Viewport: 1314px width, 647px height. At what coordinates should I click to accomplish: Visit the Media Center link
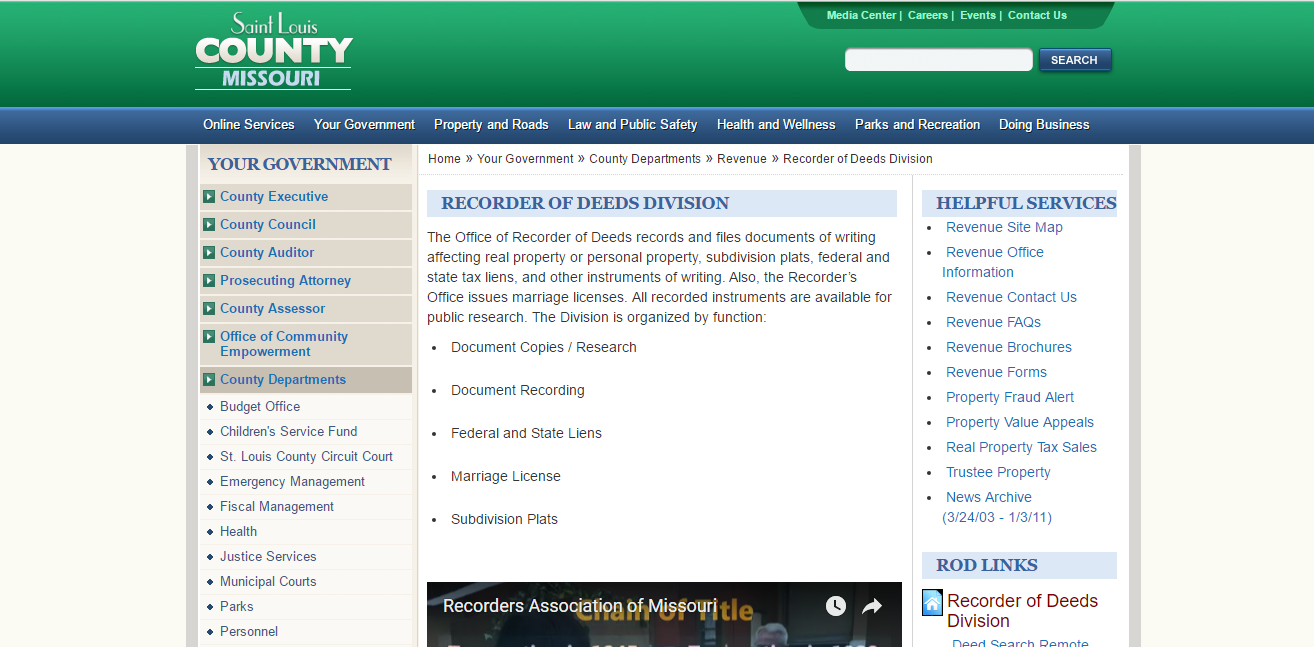(x=861, y=15)
